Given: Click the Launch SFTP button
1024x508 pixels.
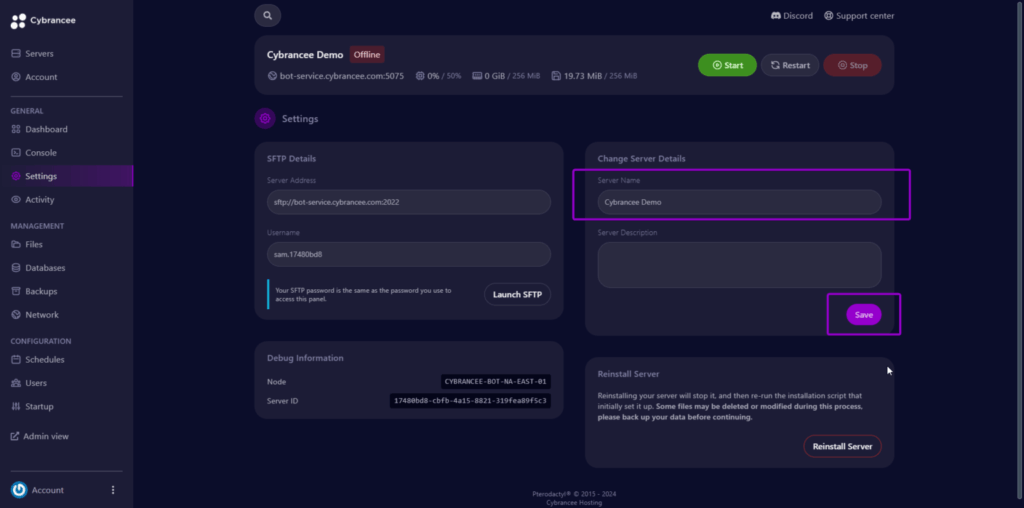Looking at the screenshot, I should click(517, 294).
